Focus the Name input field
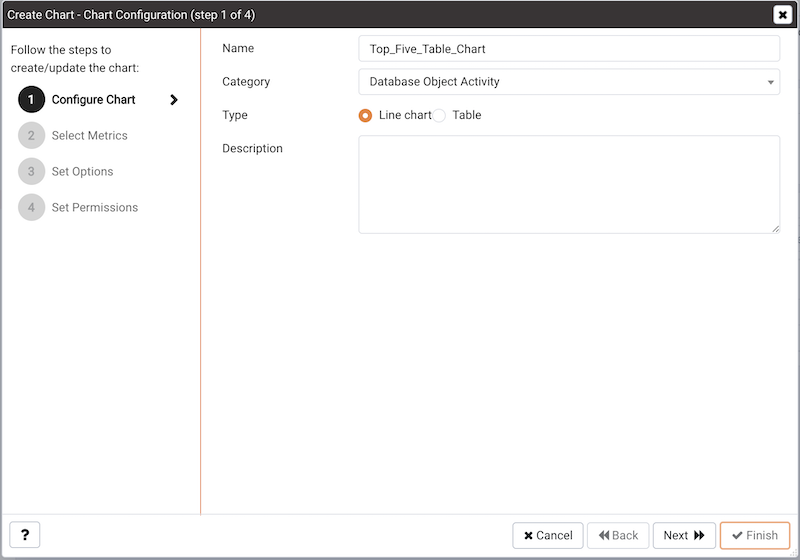Viewport: 800px width, 560px height. [569, 48]
